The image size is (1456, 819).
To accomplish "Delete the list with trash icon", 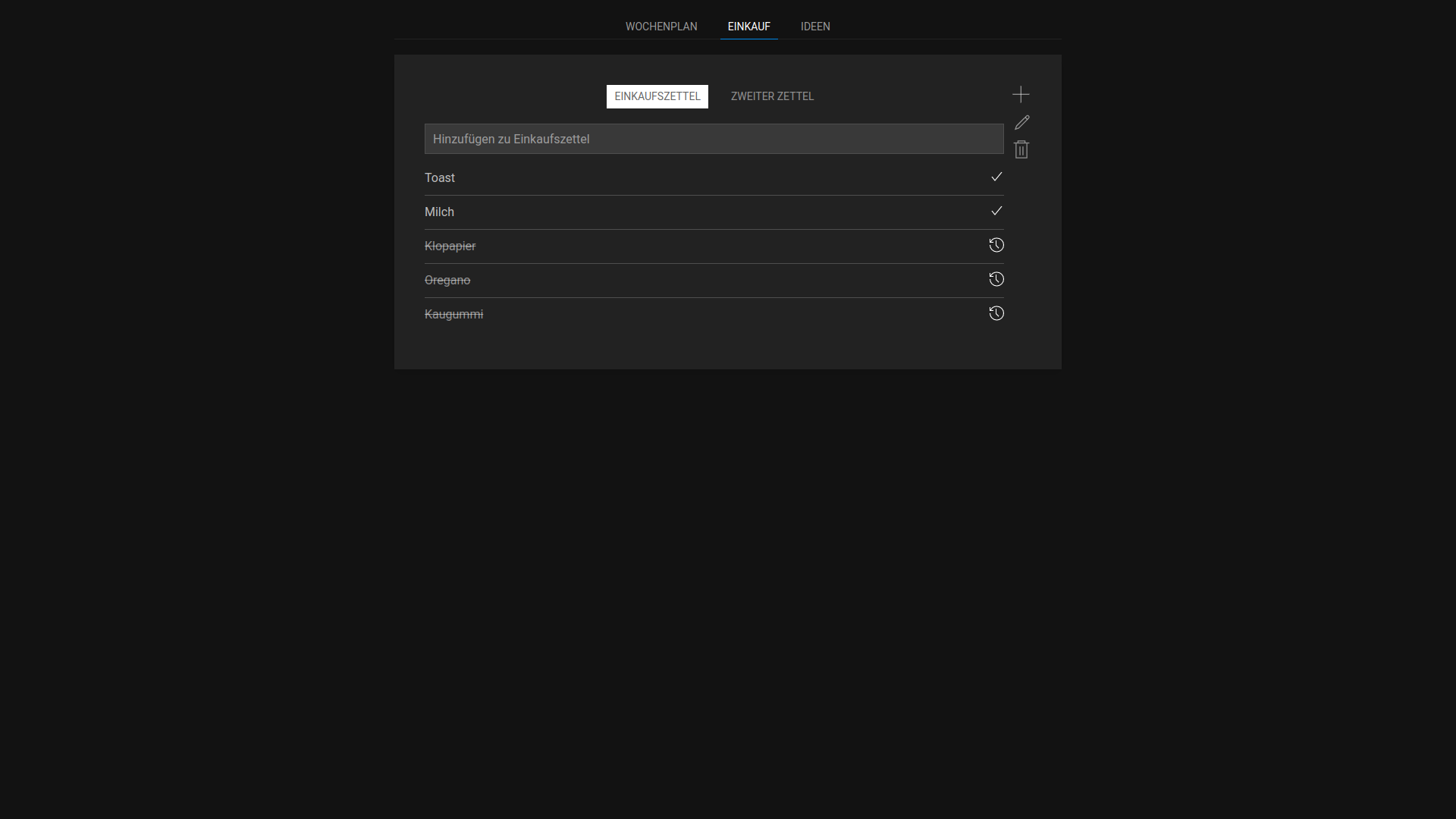I will [1021, 149].
